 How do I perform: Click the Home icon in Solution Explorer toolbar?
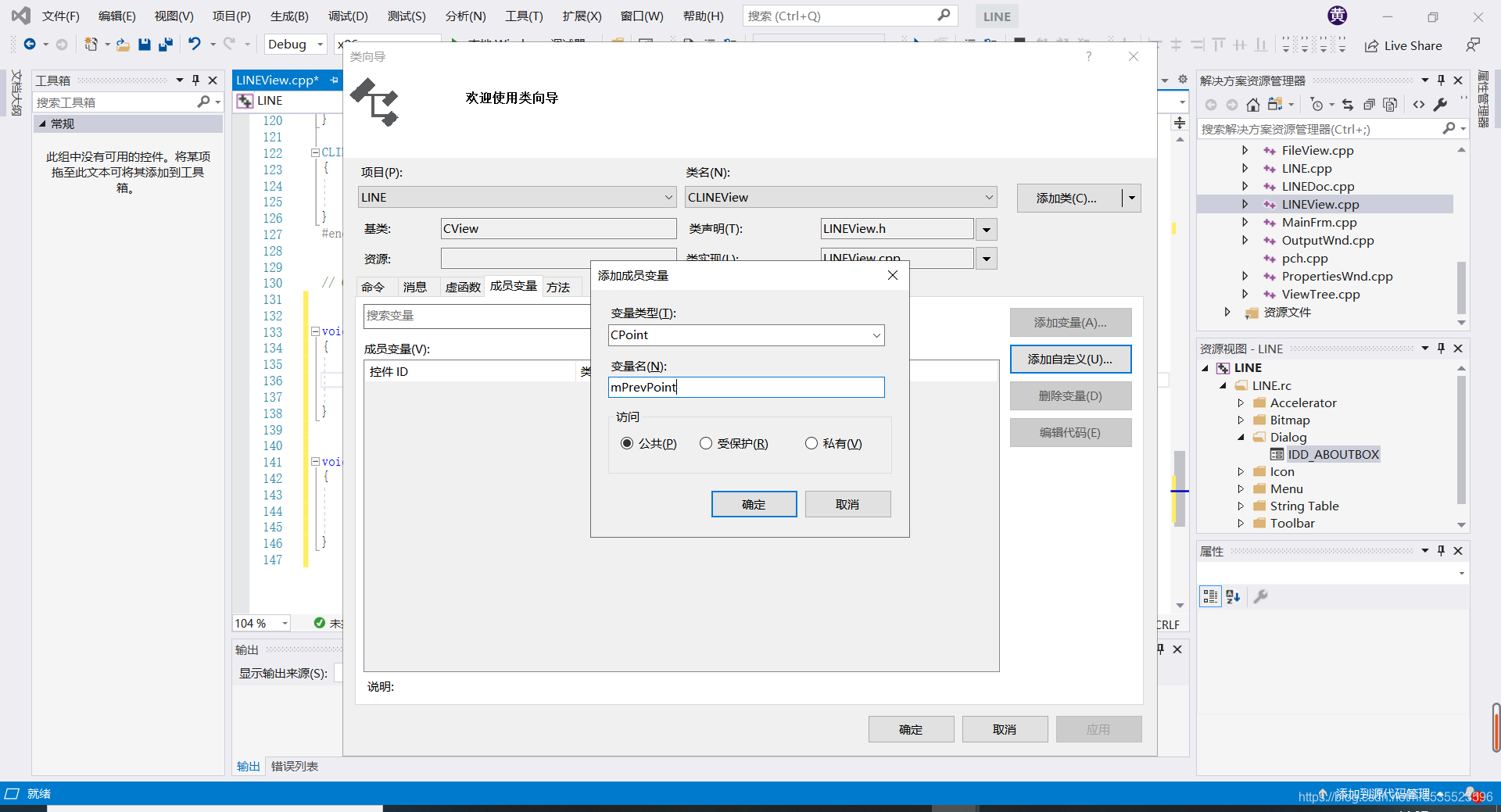tap(1254, 104)
